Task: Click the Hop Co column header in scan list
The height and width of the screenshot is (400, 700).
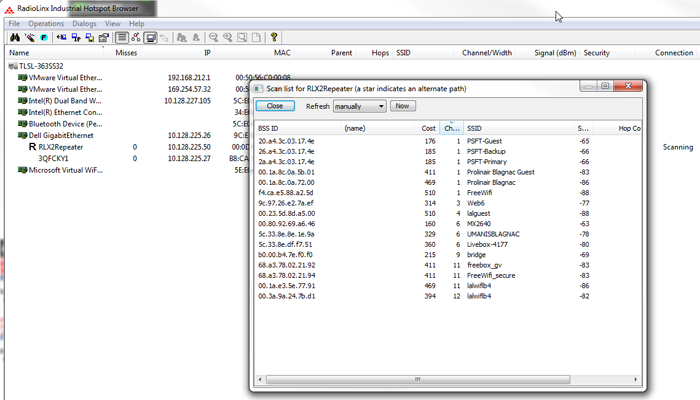Action: [619, 128]
